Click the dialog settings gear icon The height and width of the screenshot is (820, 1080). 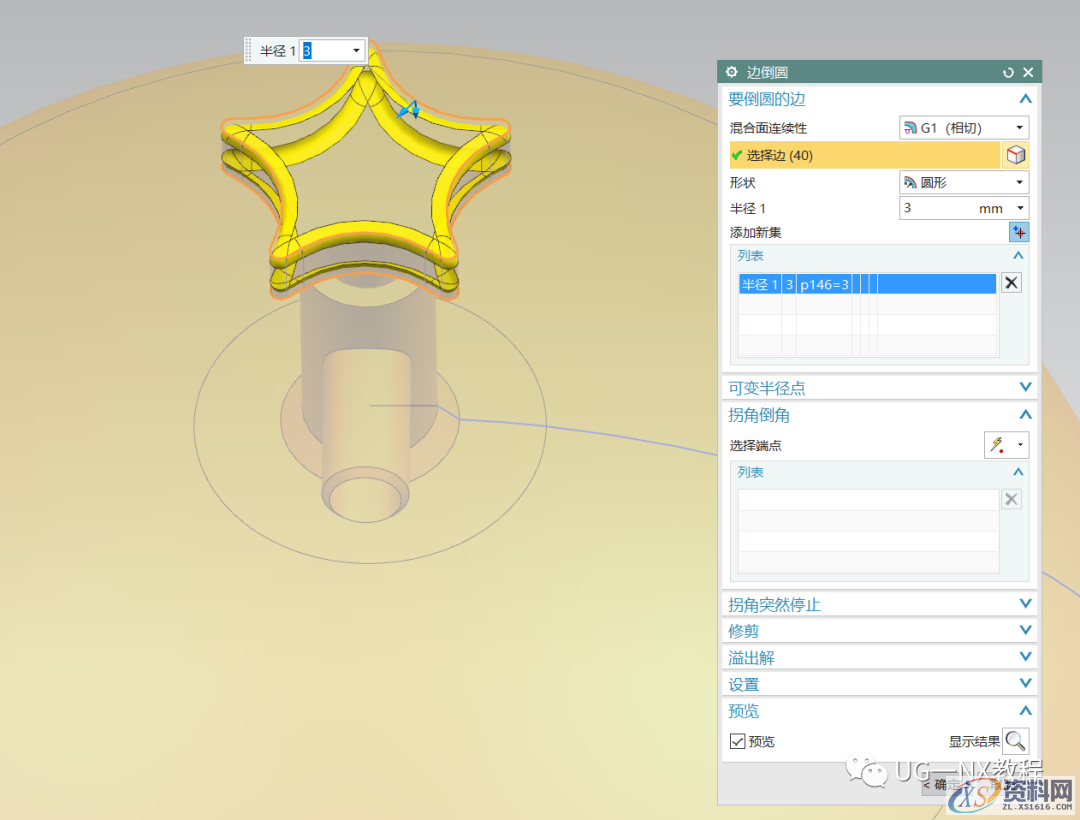(x=731, y=72)
